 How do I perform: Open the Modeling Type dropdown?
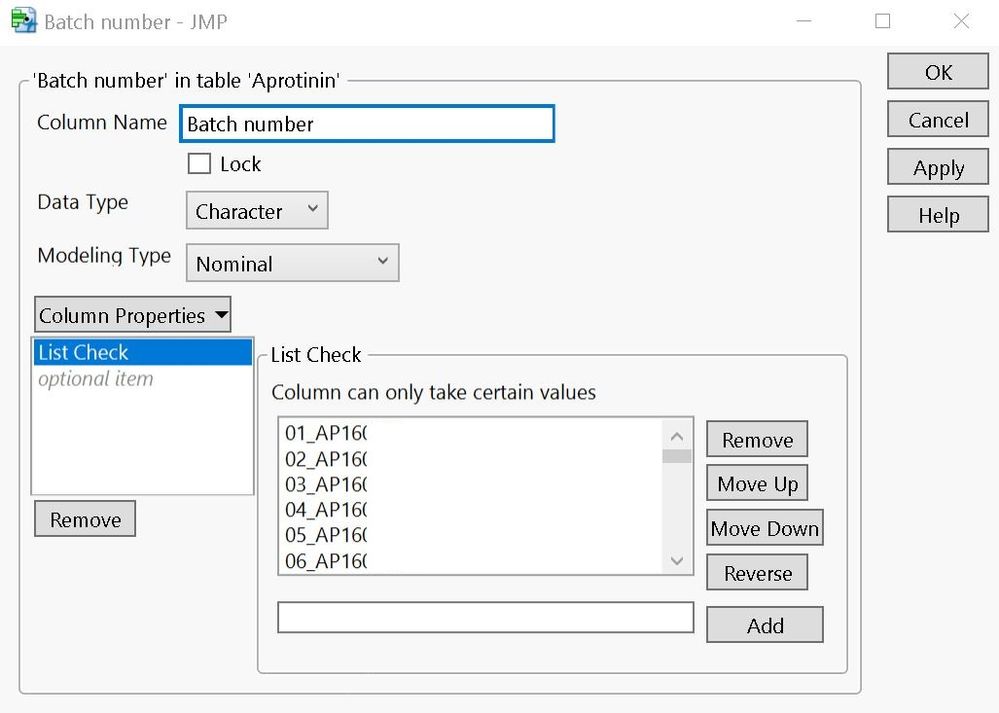pyautogui.click(x=292, y=264)
